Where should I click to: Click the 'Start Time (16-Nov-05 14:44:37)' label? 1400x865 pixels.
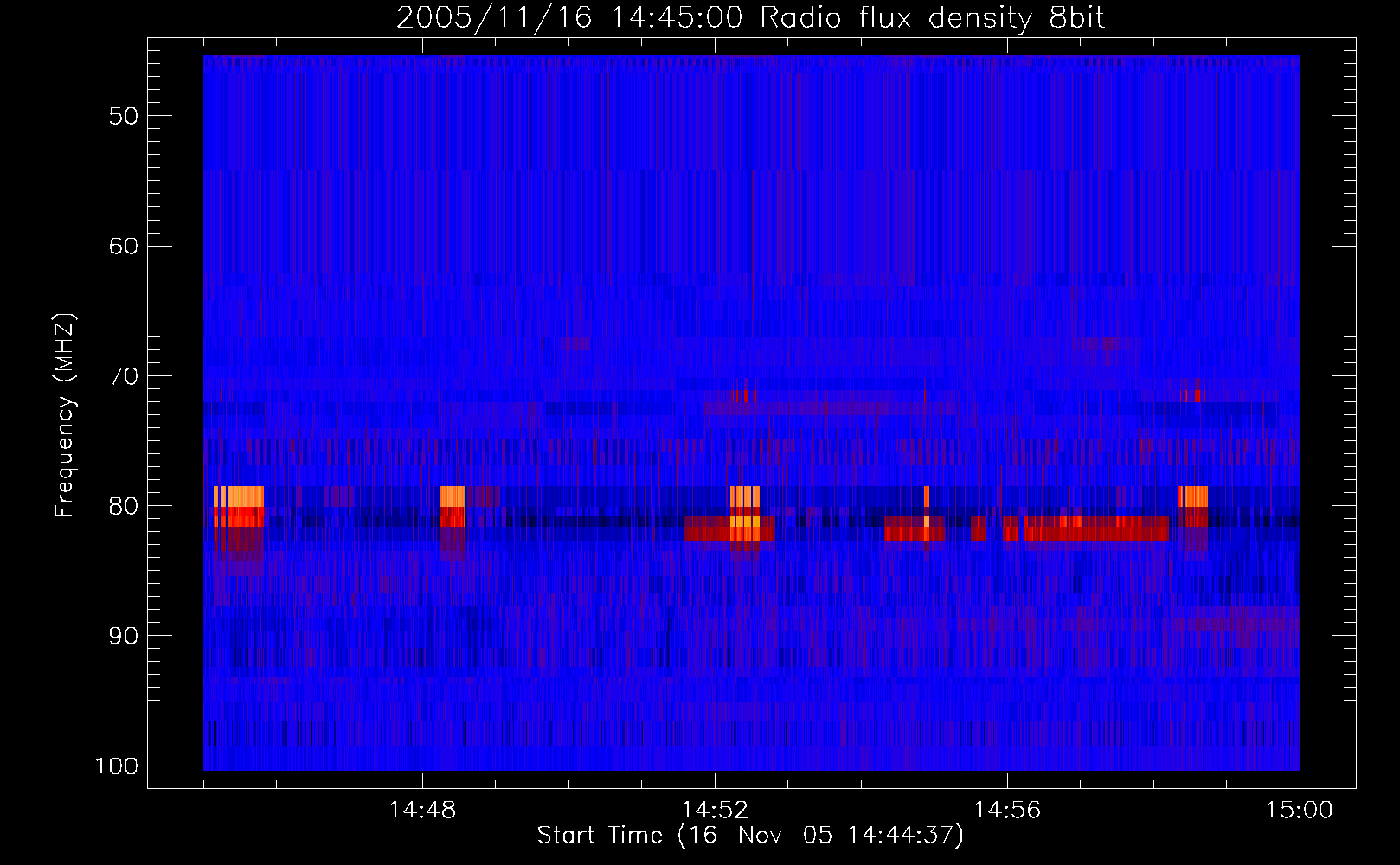tap(750, 836)
